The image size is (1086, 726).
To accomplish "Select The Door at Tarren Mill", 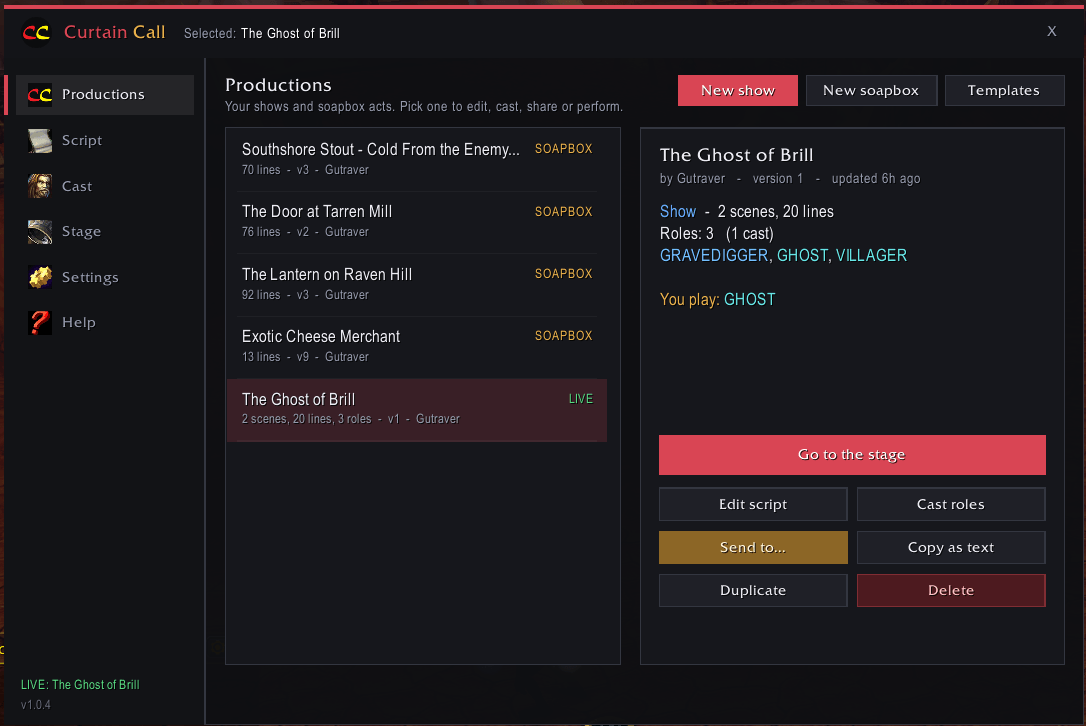I will 417,222.
